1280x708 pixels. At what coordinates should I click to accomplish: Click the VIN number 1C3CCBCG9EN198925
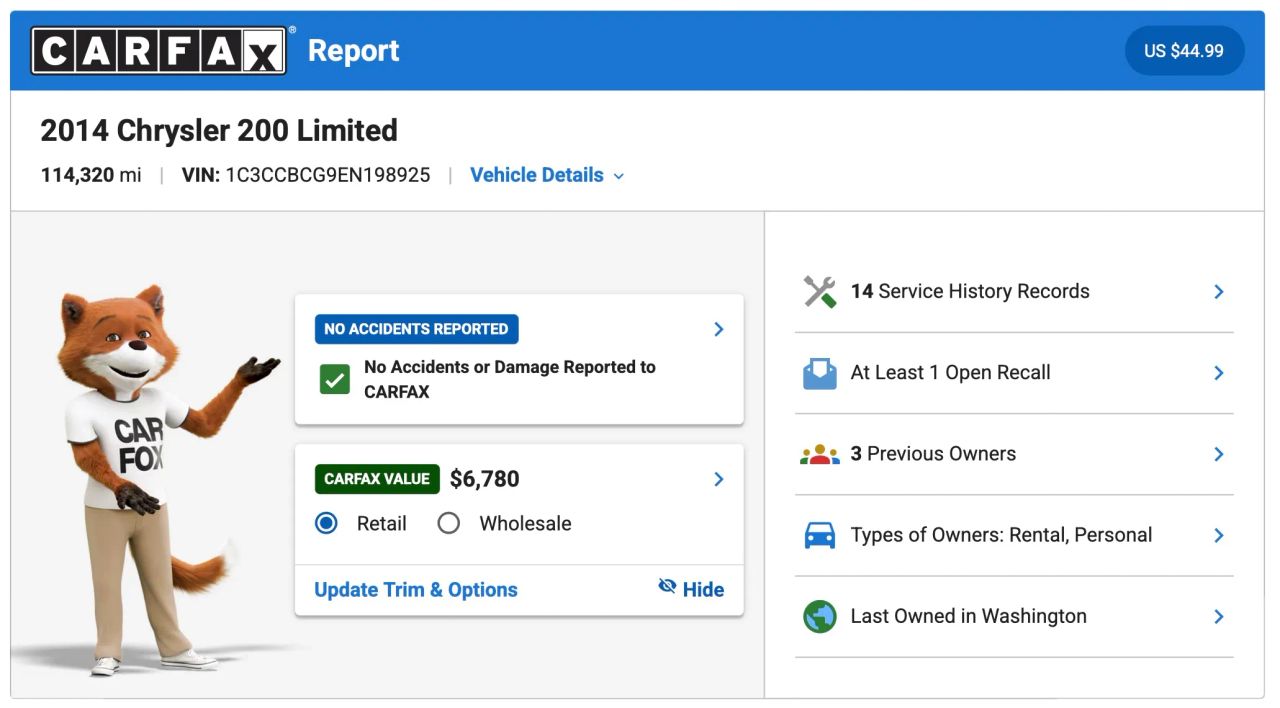[328, 175]
